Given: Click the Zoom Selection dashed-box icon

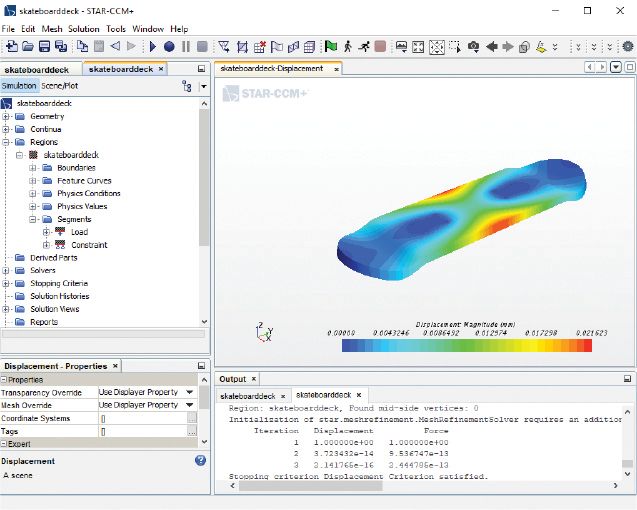Looking at the screenshot, I should (455, 47).
